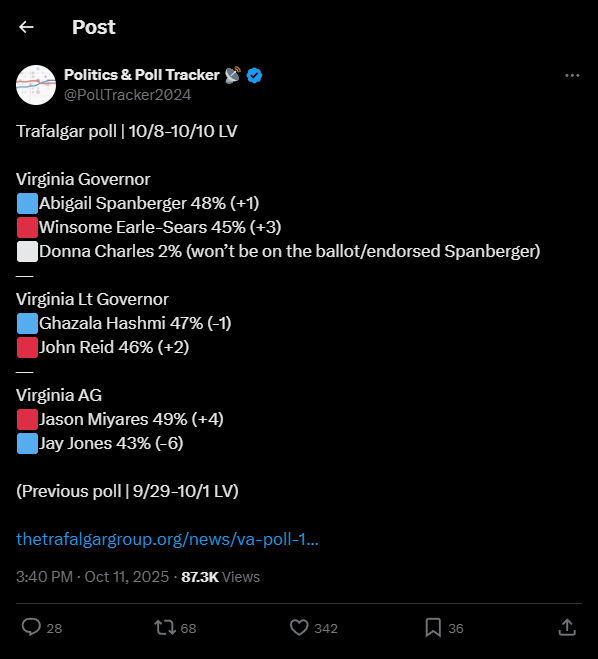This screenshot has width=598, height=659.
Task: Click the satellite dish emoji beside name
Action: (x=233, y=75)
